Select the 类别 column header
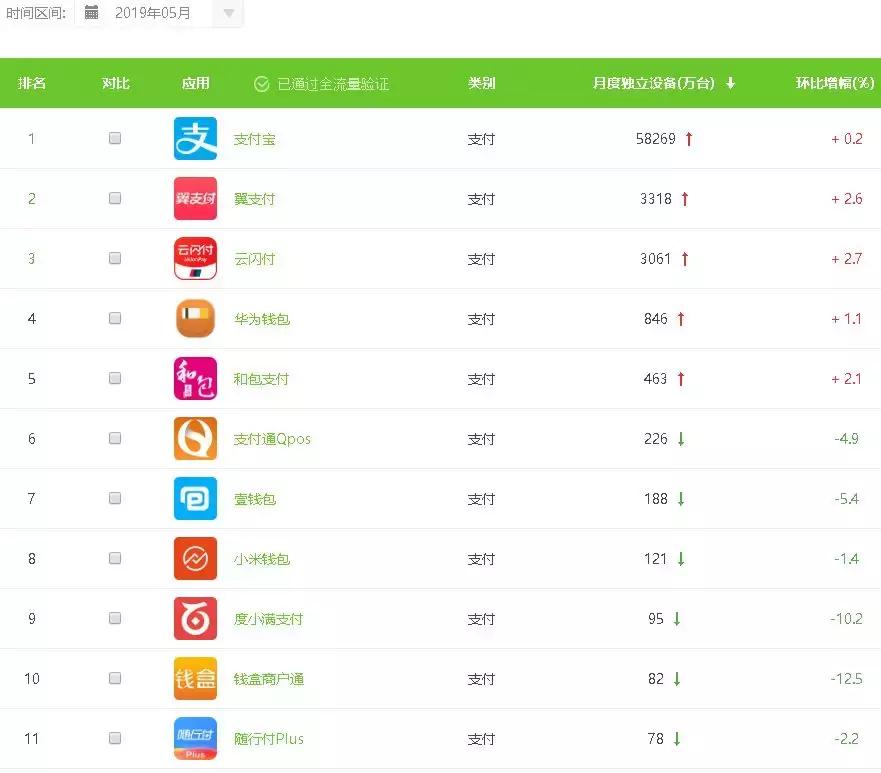 (481, 84)
